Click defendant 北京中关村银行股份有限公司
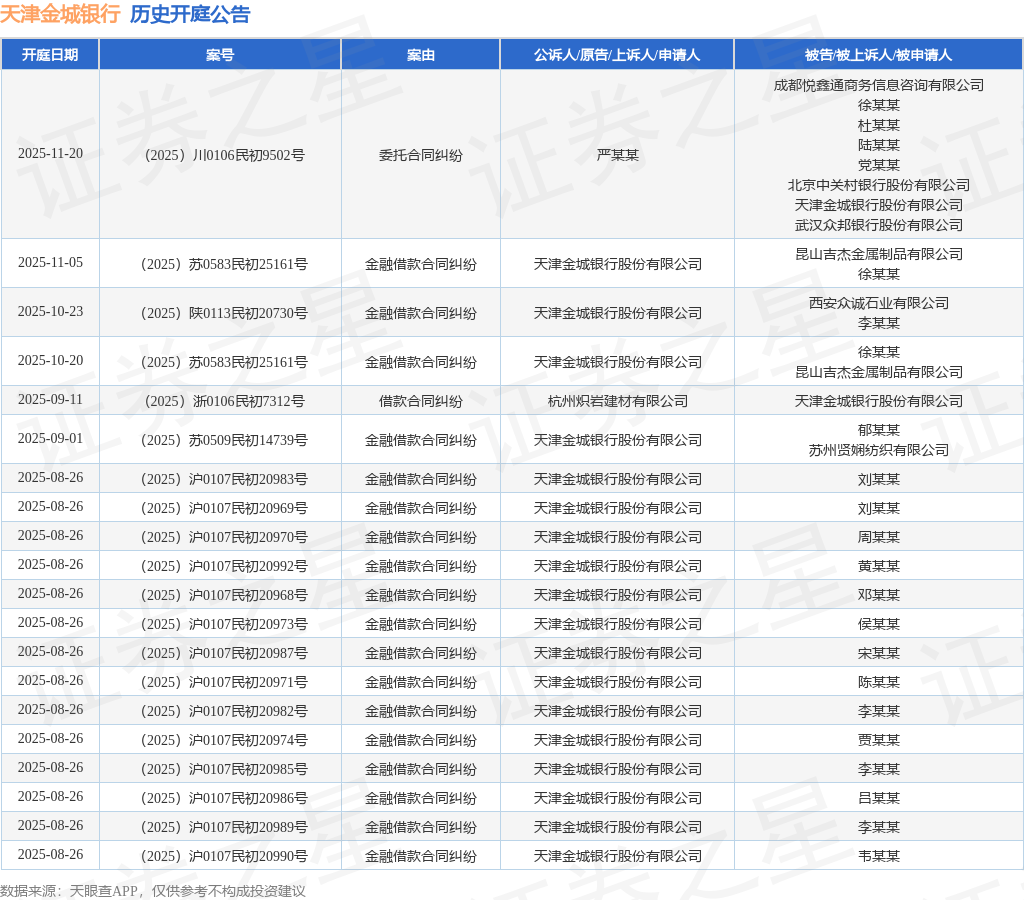This screenshot has height=900, width=1024. pos(878,185)
